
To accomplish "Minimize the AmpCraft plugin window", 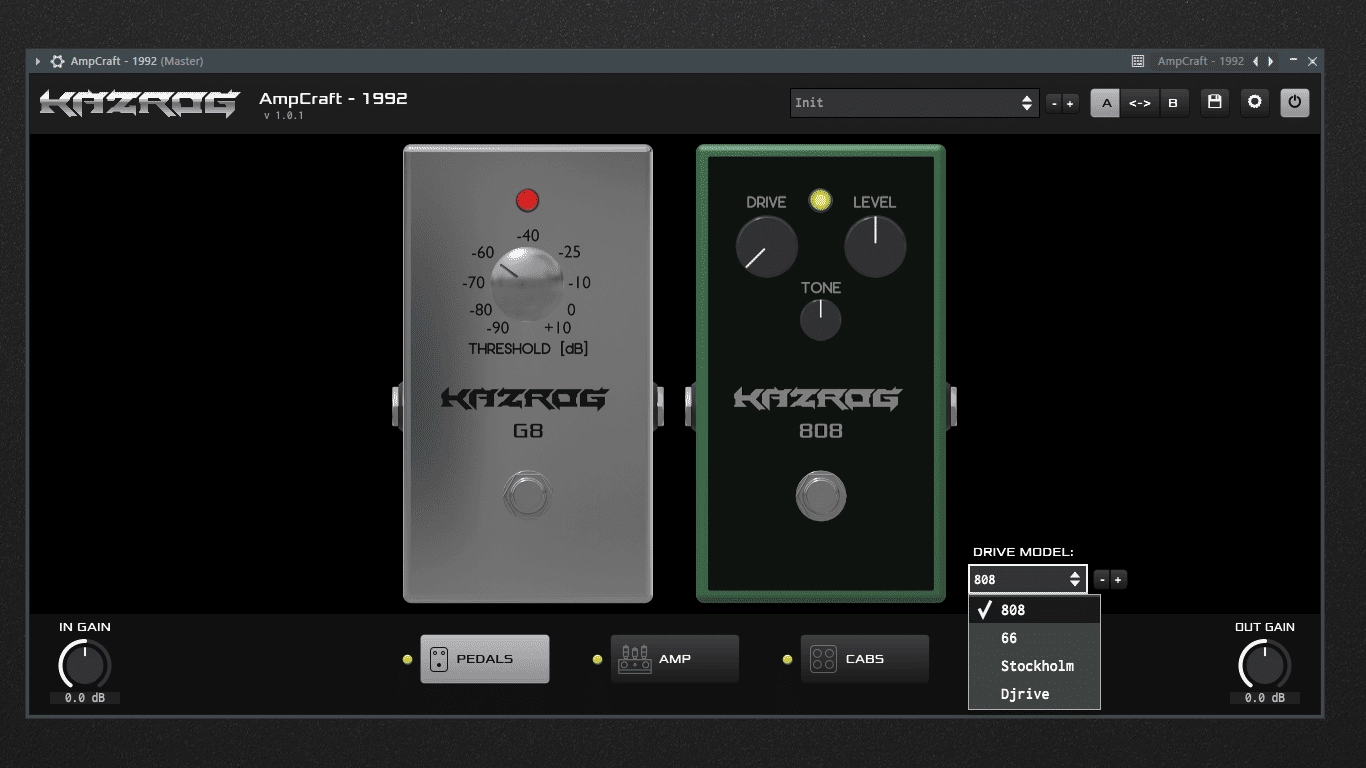I will [1294, 61].
